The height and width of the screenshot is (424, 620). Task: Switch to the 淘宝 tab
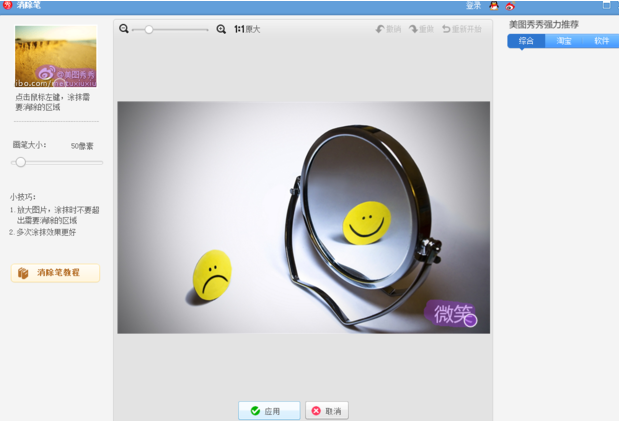[564, 41]
